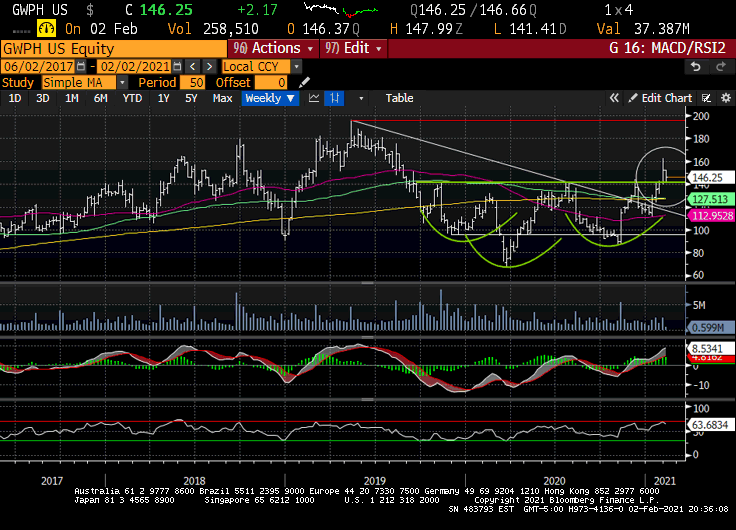Expand the chart type options arrow
Image resolution: width=736 pixels, height=530 pixels.
pos(361,99)
